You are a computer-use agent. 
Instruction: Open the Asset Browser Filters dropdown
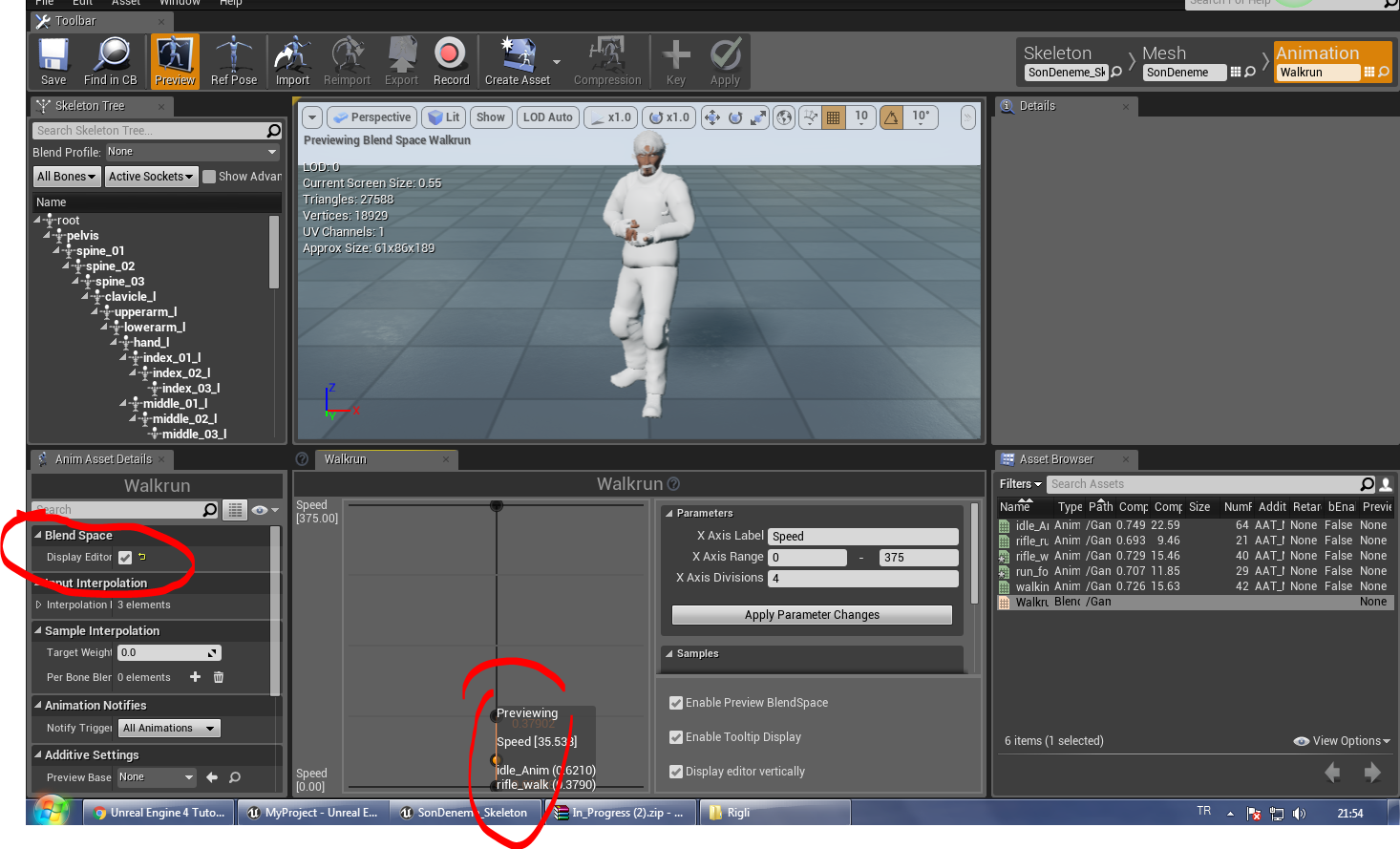click(1020, 484)
